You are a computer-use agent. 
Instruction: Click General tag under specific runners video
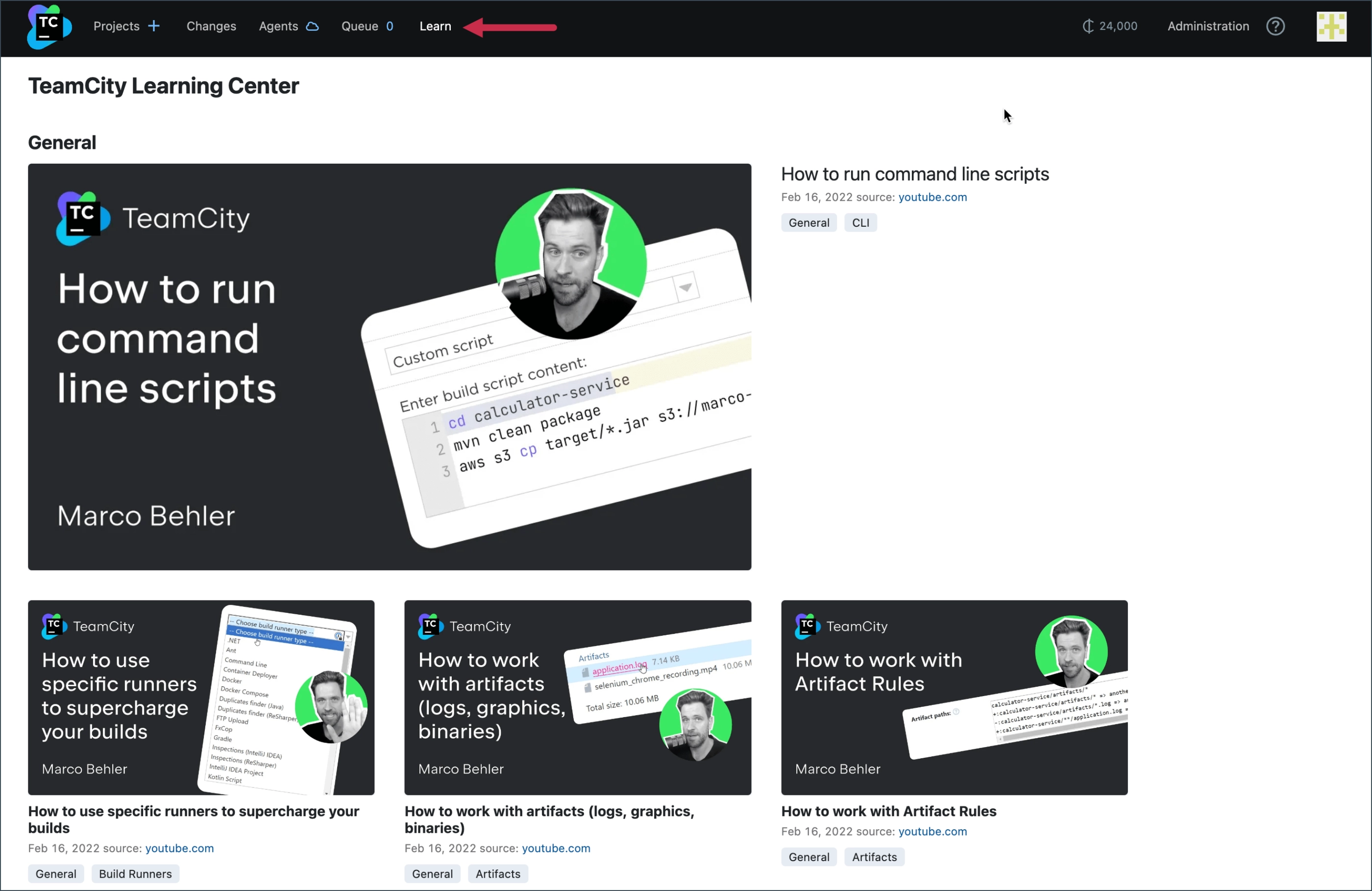(x=56, y=874)
